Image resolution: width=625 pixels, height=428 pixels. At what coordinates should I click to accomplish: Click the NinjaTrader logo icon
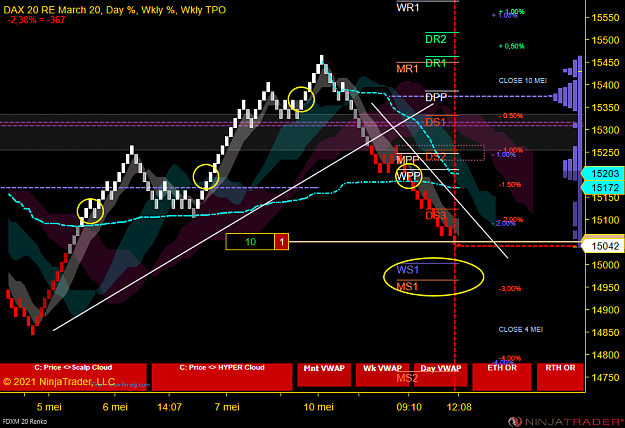tap(515, 422)
